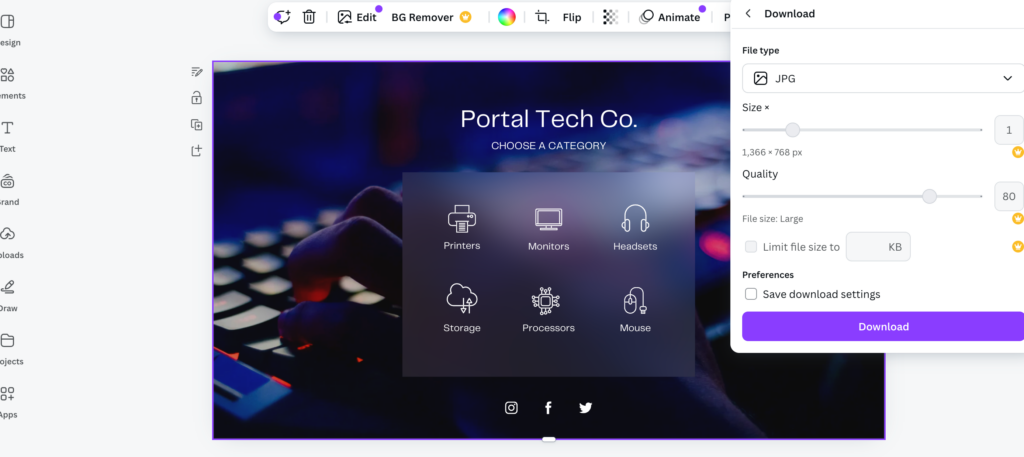Open the notes icon beside canvas

point(197,72)
